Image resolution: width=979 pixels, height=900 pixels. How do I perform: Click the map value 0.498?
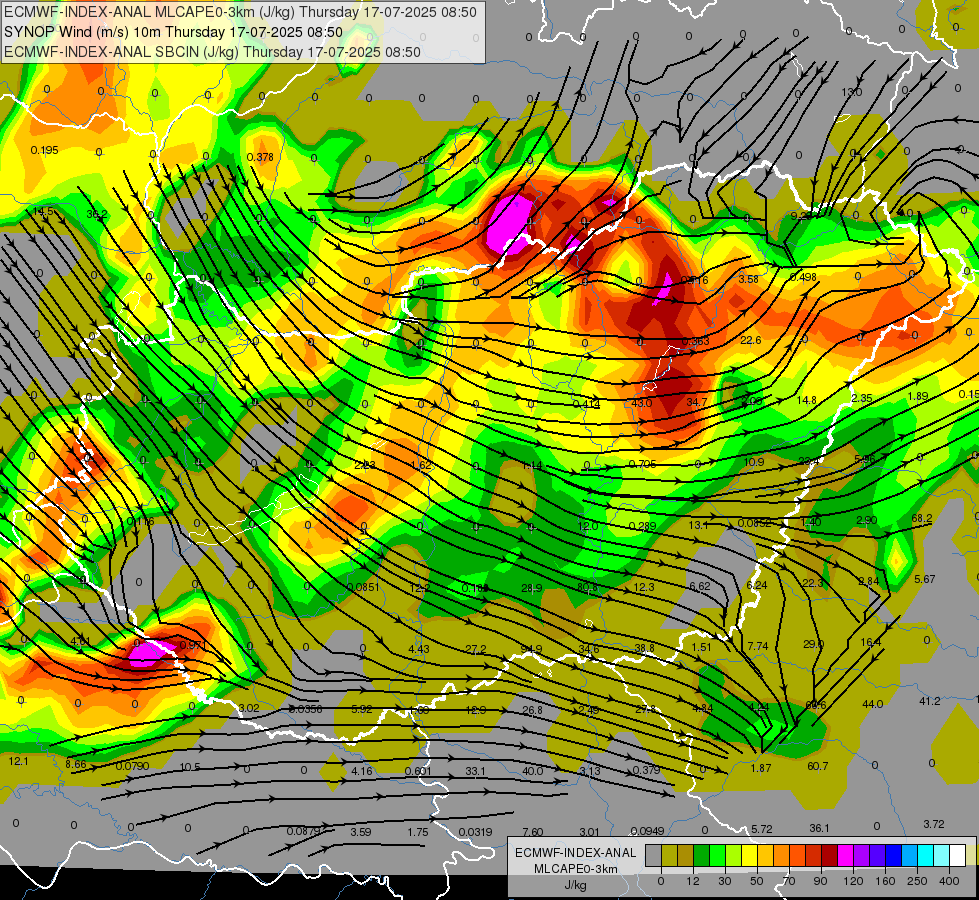point(803,277)
